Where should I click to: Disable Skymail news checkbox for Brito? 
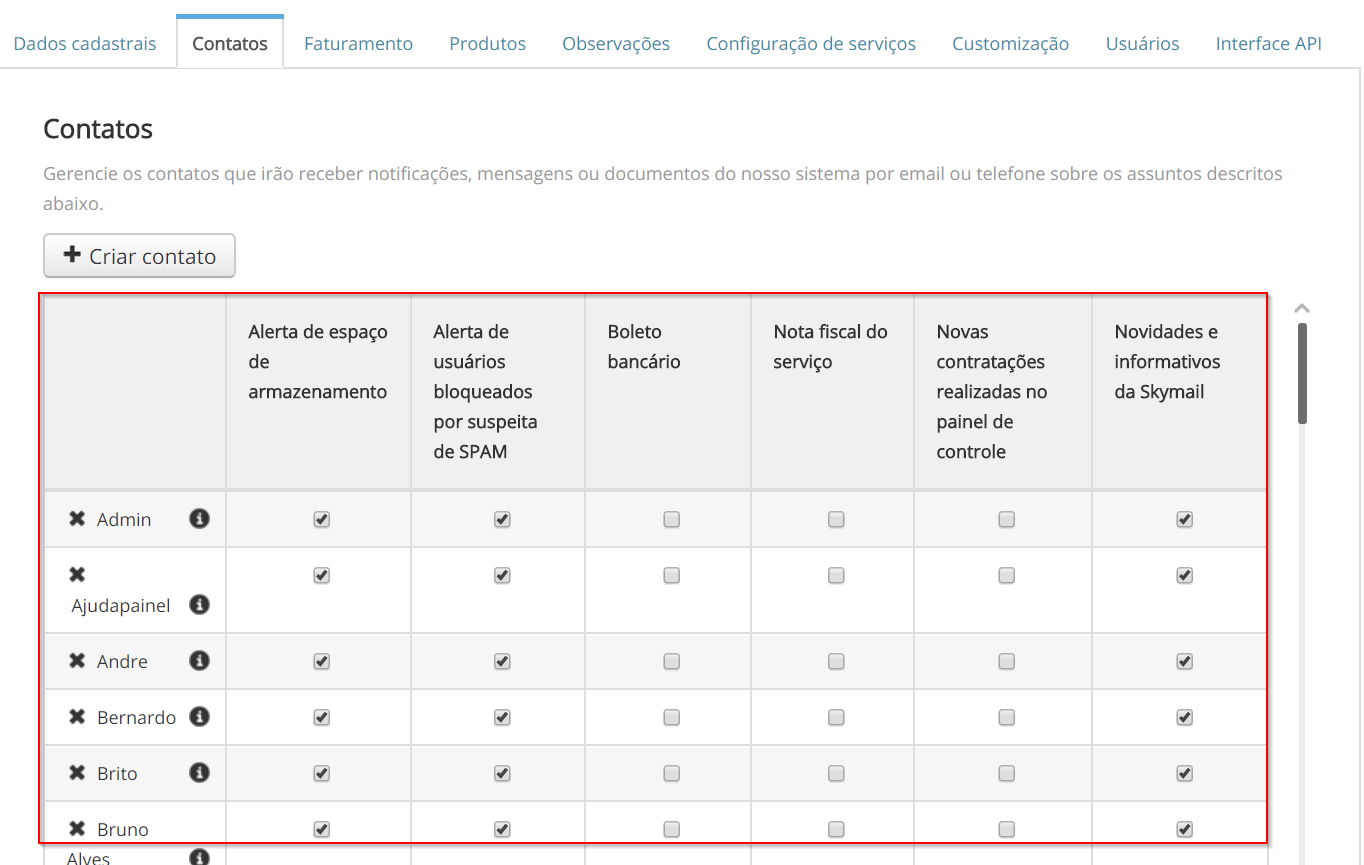pos(1185,773)
